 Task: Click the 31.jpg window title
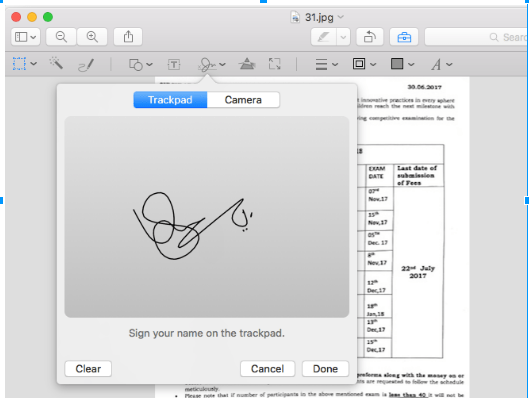tap(319, 17)
